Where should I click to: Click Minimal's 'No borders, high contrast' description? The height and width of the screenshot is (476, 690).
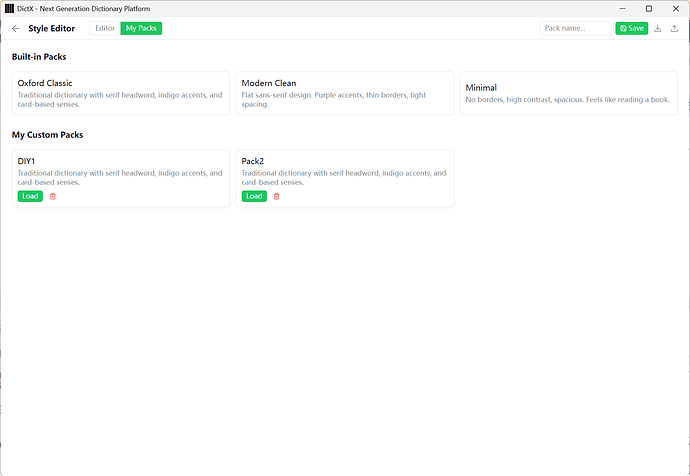568,100
